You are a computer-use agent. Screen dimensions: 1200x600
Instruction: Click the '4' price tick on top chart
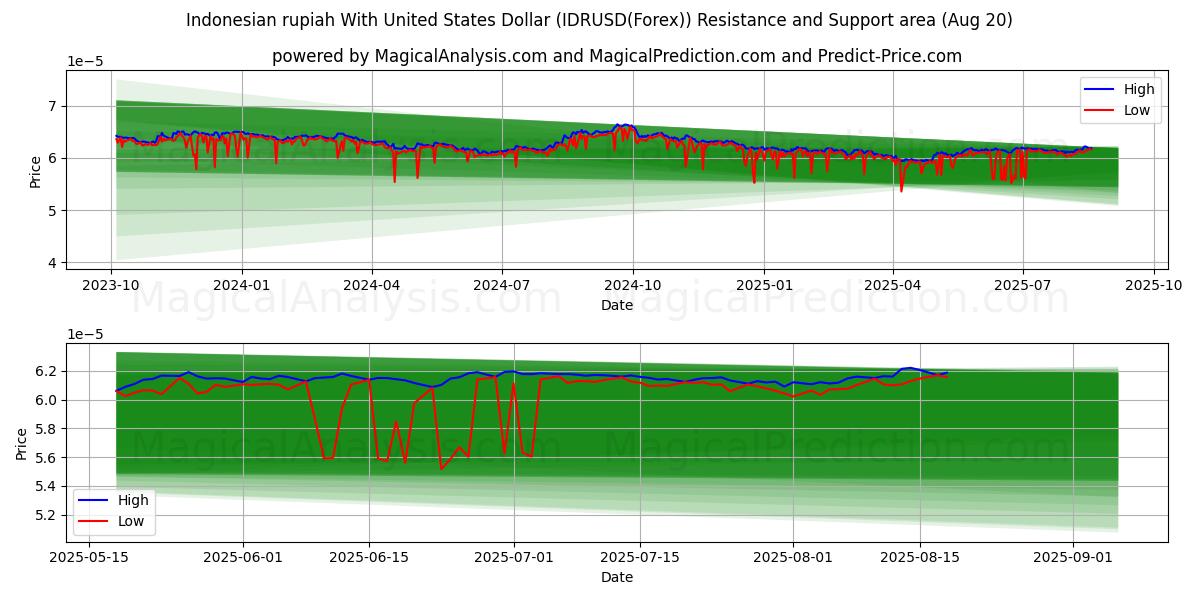(x=52, y=263)
